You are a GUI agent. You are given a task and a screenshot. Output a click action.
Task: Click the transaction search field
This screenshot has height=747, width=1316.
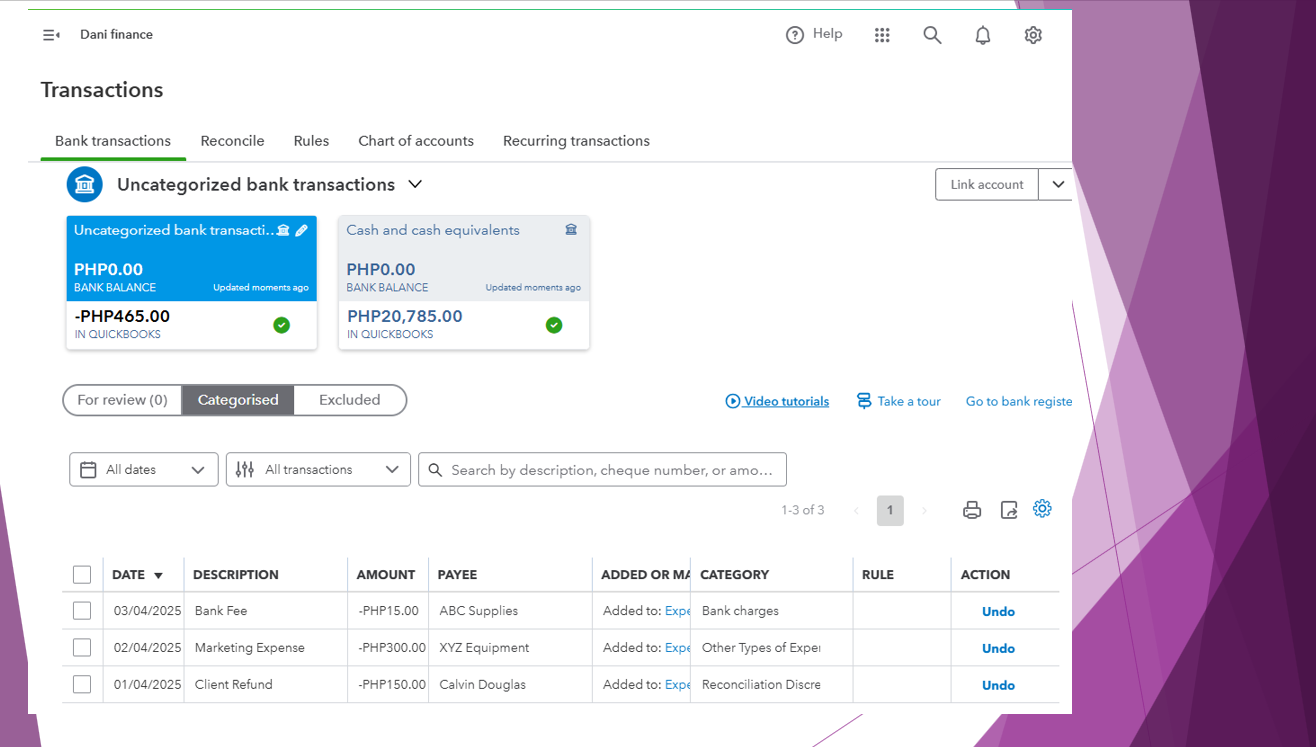pyautogui.click(x=610, y=470)
